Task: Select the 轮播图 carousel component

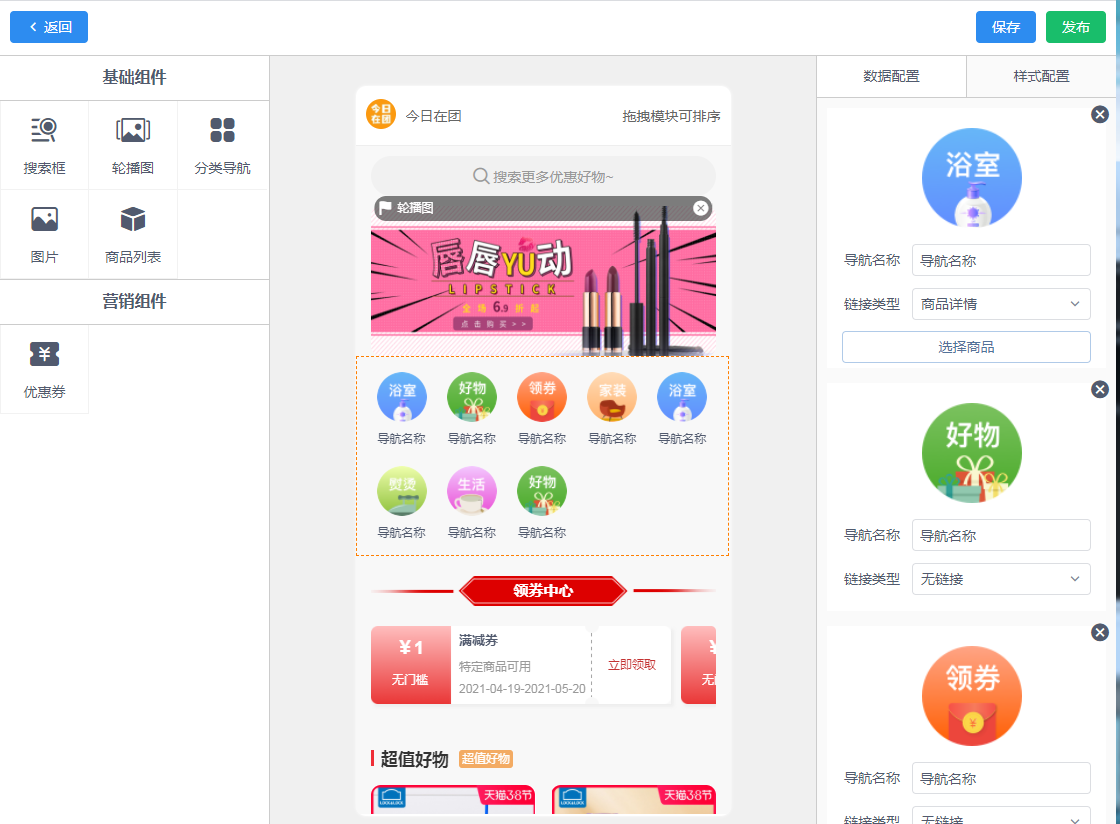Action: [x=133, y=145]
